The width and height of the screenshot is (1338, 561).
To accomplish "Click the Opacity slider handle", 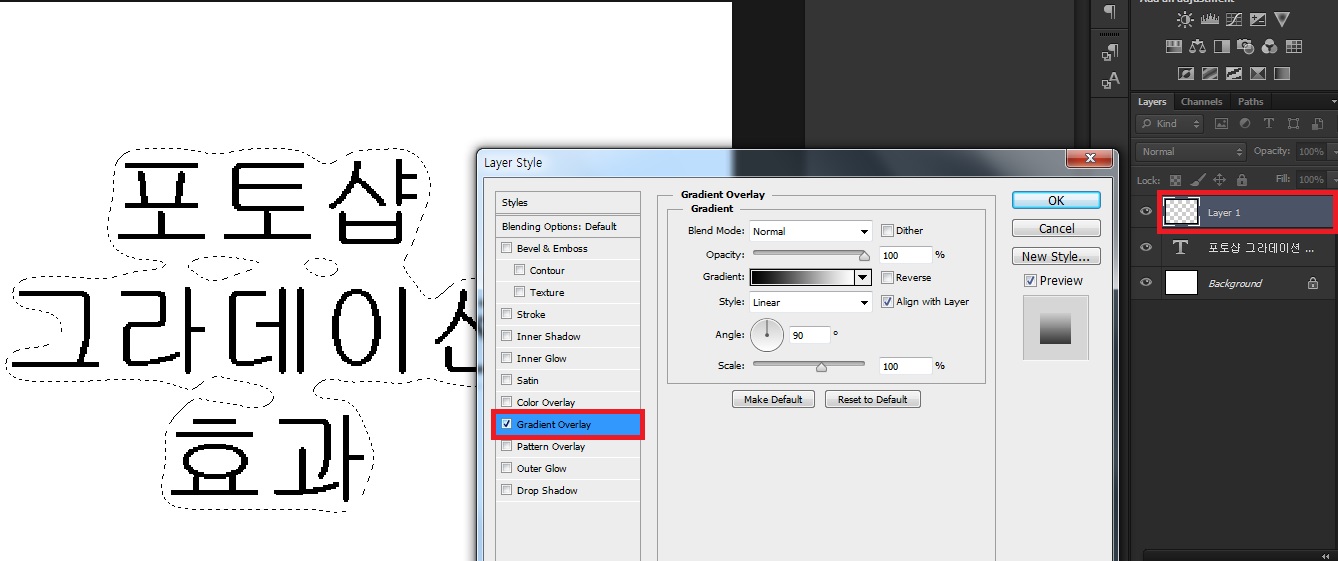I will pos(865,256).
